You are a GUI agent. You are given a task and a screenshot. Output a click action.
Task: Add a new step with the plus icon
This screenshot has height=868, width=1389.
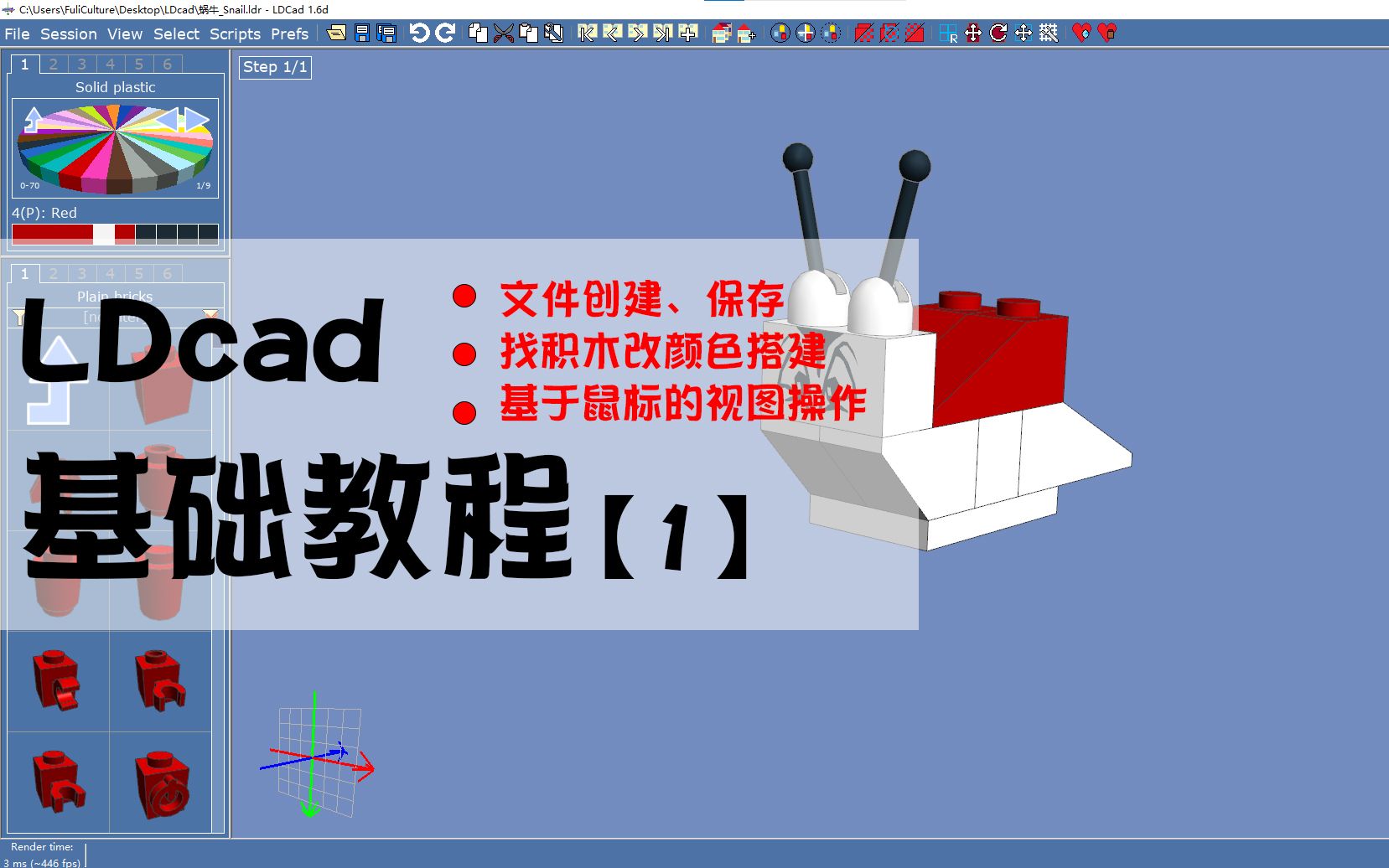click(x=688, y=33)
